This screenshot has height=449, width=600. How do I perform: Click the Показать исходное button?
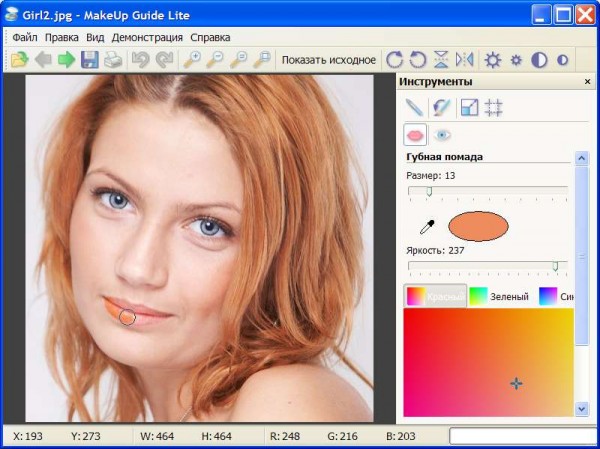329,60
